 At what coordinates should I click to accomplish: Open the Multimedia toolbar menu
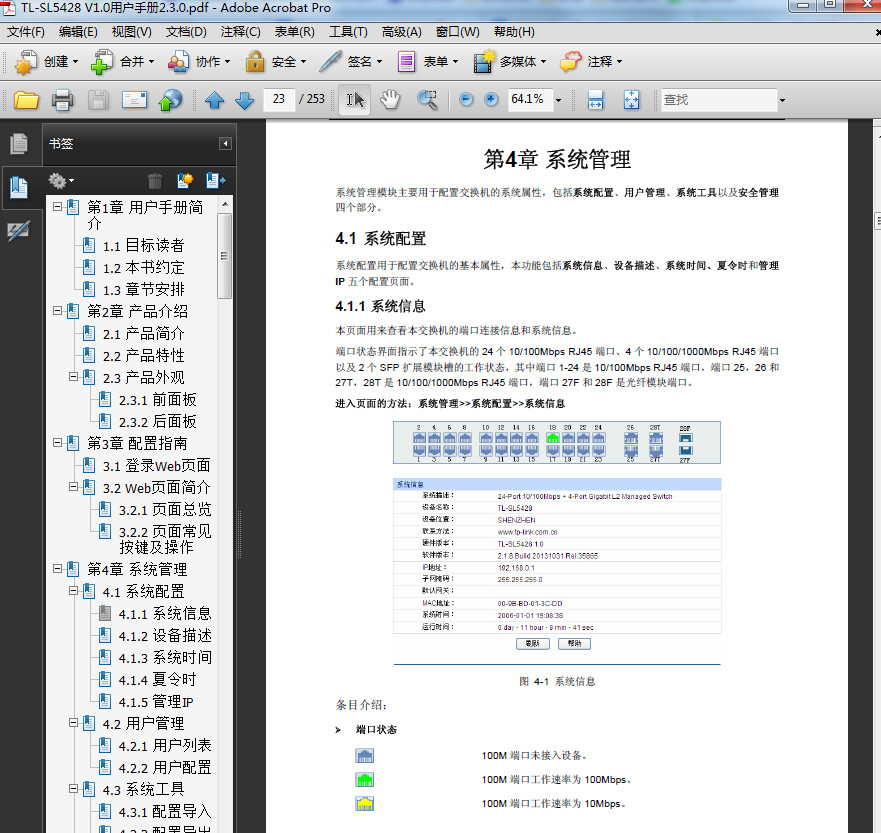click(509, 62)
